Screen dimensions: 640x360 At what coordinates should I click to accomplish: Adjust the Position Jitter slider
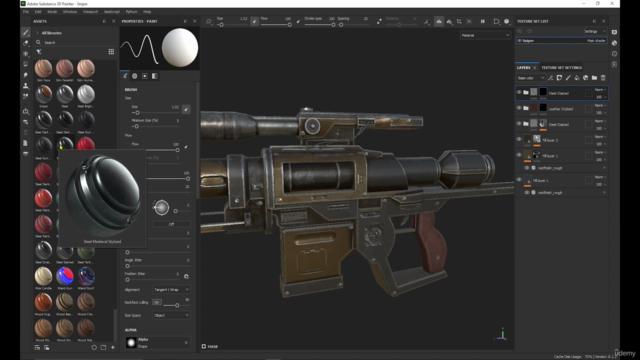click(153, 280)
